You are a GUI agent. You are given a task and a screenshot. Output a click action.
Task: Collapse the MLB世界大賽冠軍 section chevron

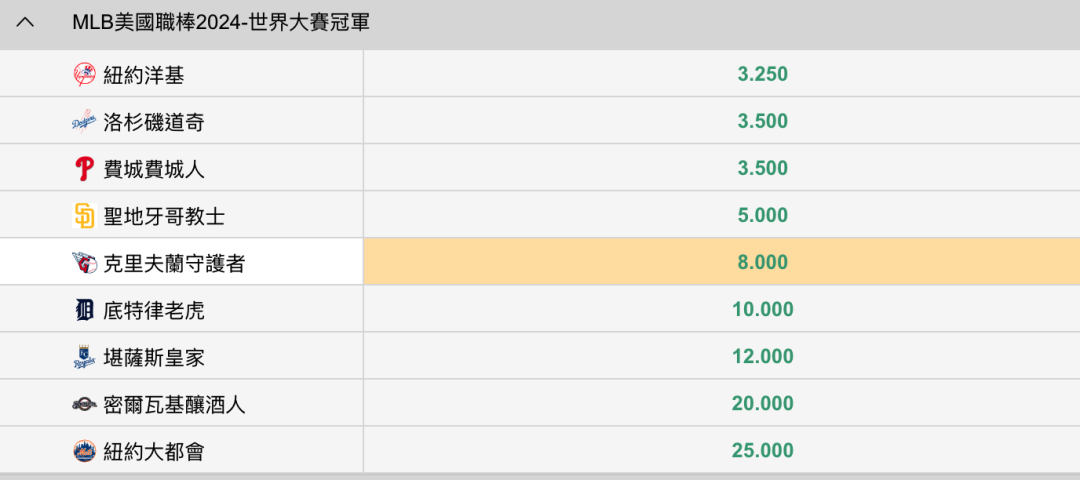click(x=25, y=22)
